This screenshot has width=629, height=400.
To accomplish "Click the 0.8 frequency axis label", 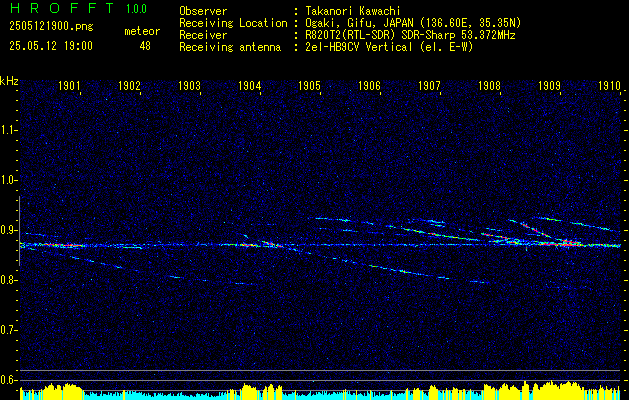I will click(x=8, y=280).
